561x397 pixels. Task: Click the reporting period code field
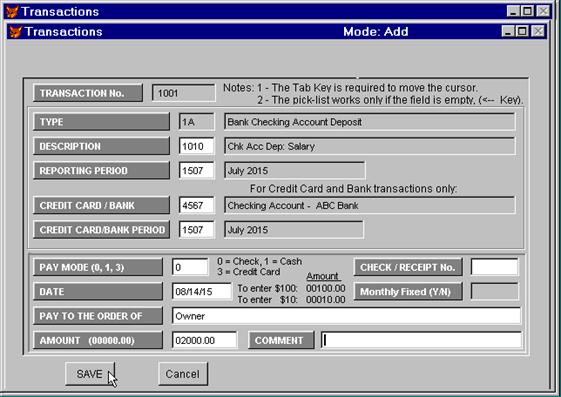(196, 171)
